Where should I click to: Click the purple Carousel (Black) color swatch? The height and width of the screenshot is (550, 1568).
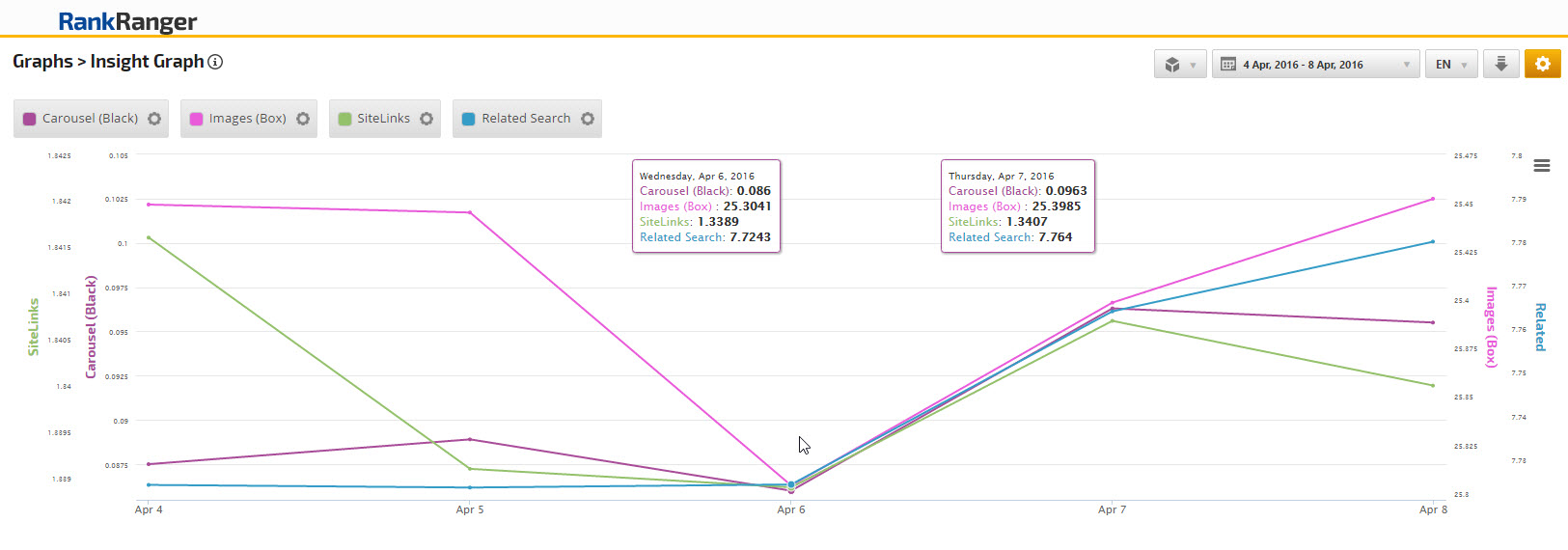(30, 119)
